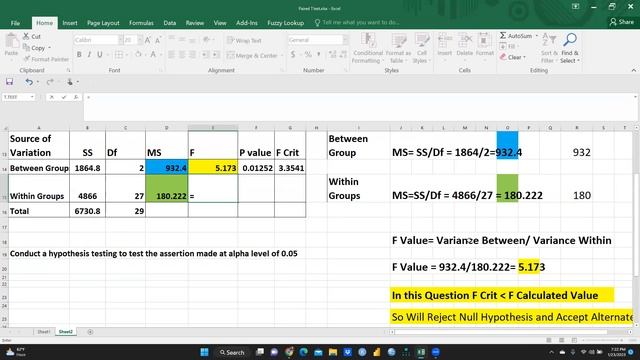Click Decrease Font Size icon
Screen dimensions: 640x360
point(158,40)
